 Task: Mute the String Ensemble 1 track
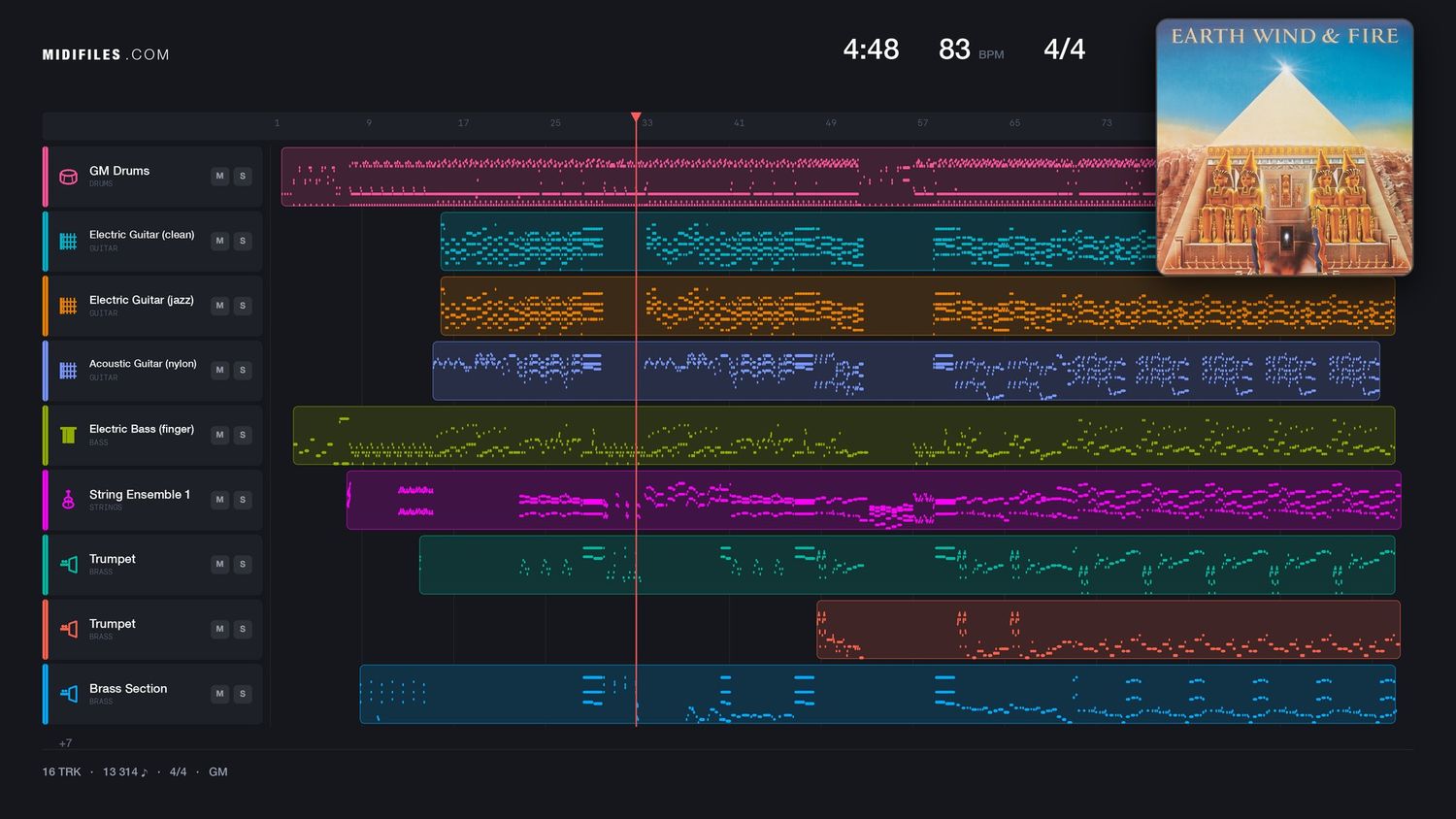[220, 500]
